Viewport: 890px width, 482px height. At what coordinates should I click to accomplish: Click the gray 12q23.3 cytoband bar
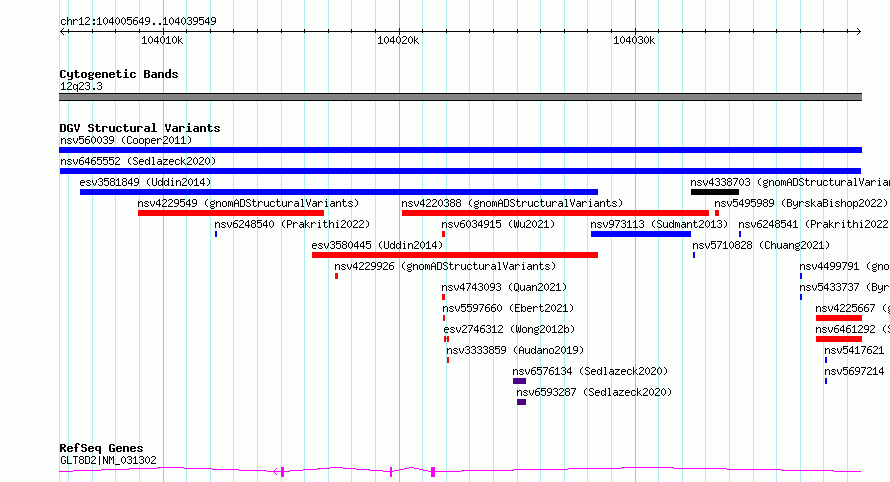click(x=460, y=97)
